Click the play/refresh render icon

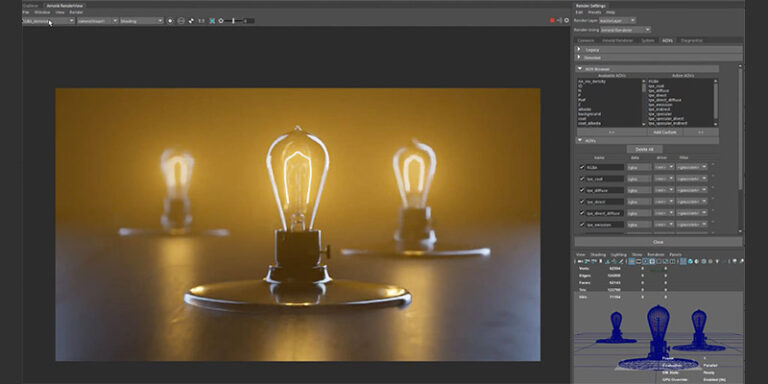pyautogui.click(x=559, y=20)
